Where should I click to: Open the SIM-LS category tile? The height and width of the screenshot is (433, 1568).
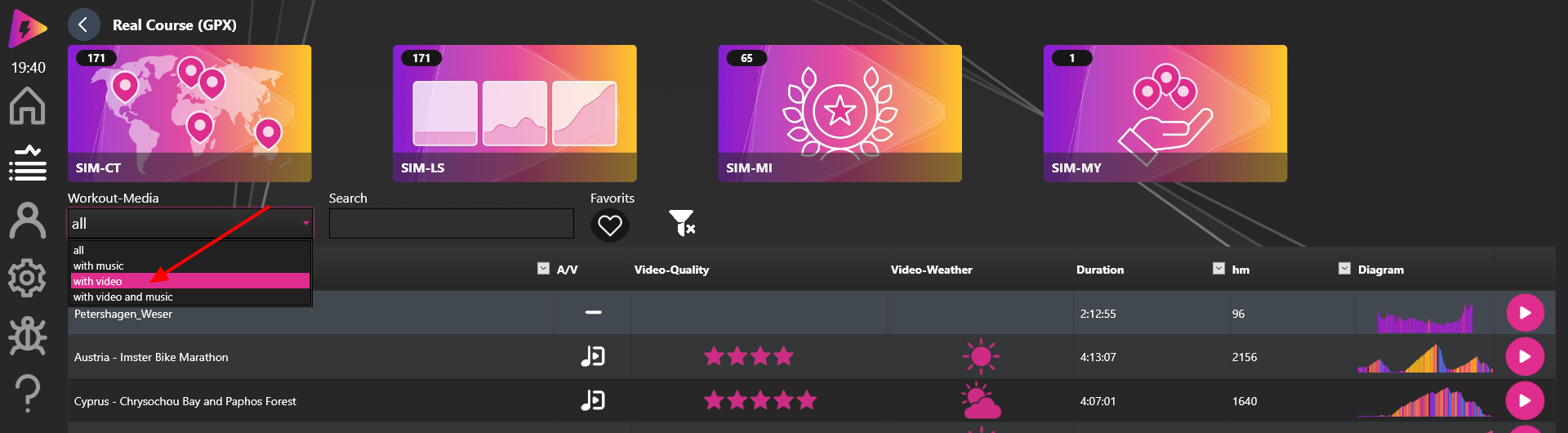pyautogui.click(x=514, y=114)
